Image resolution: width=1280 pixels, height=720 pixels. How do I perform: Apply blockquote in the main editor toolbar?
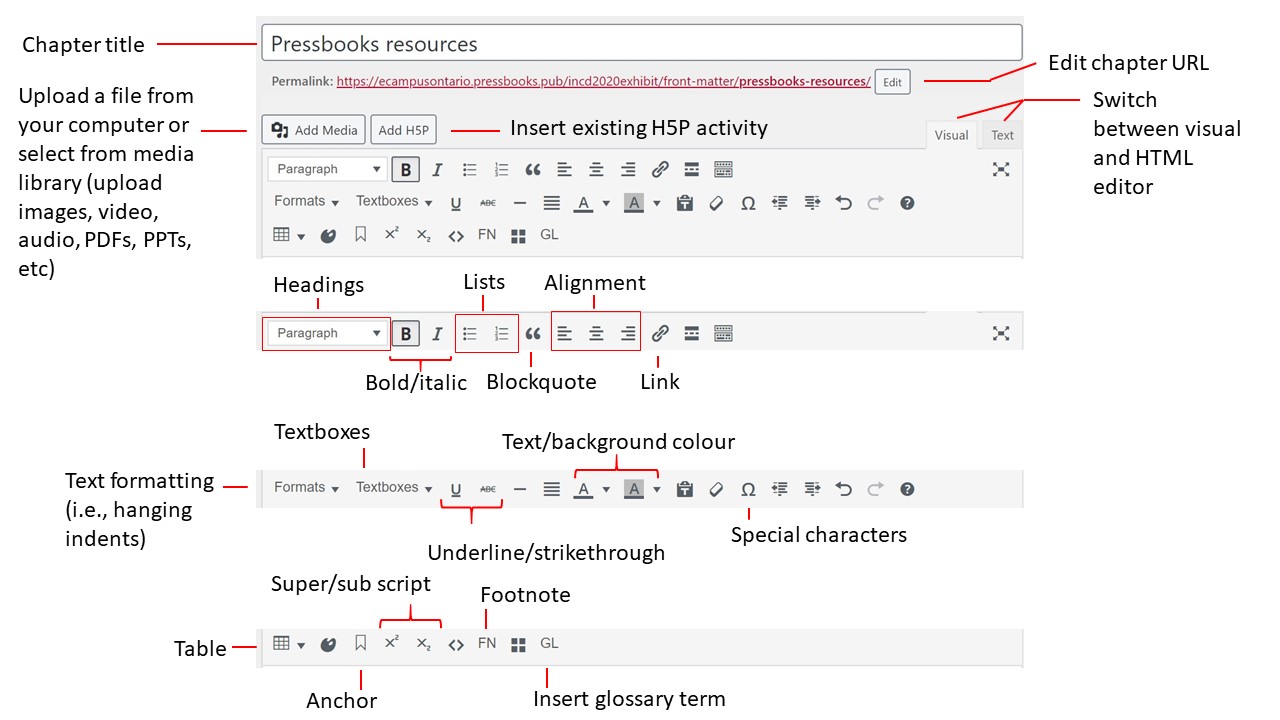click(x=533, y=169)
